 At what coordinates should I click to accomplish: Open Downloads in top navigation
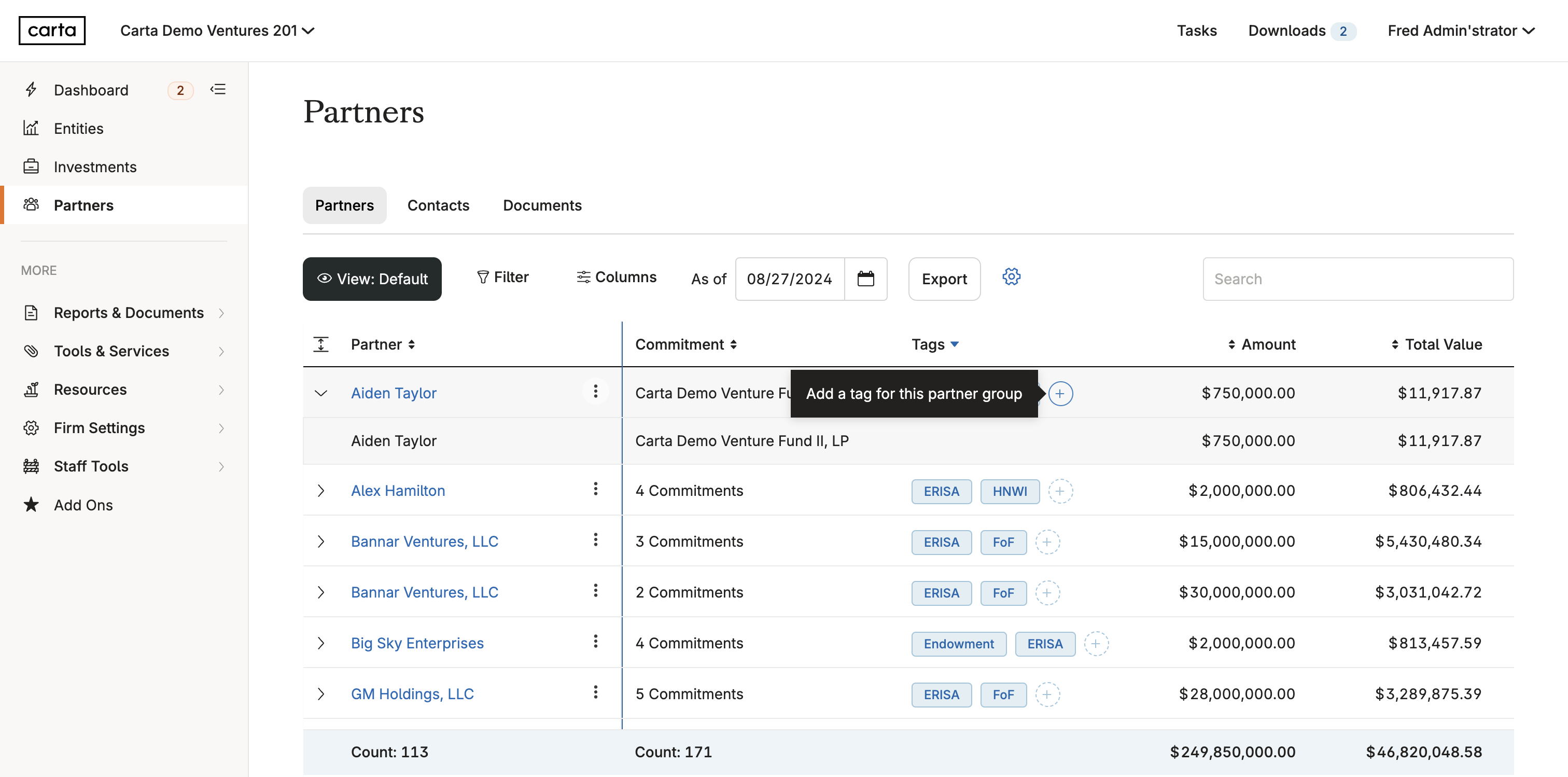tap(1301, 31)
